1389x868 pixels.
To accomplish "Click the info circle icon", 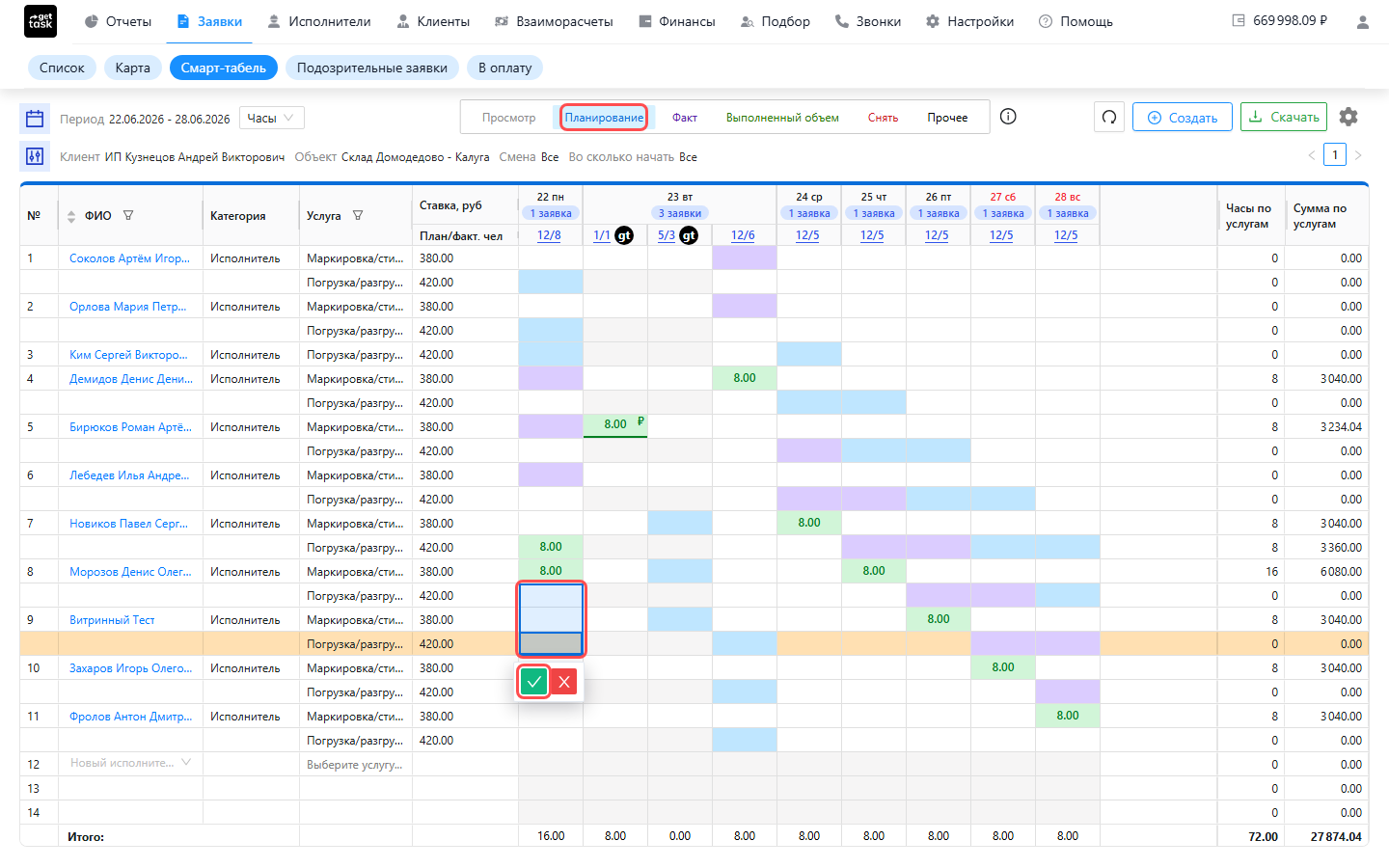I will tap(1008, 117).
